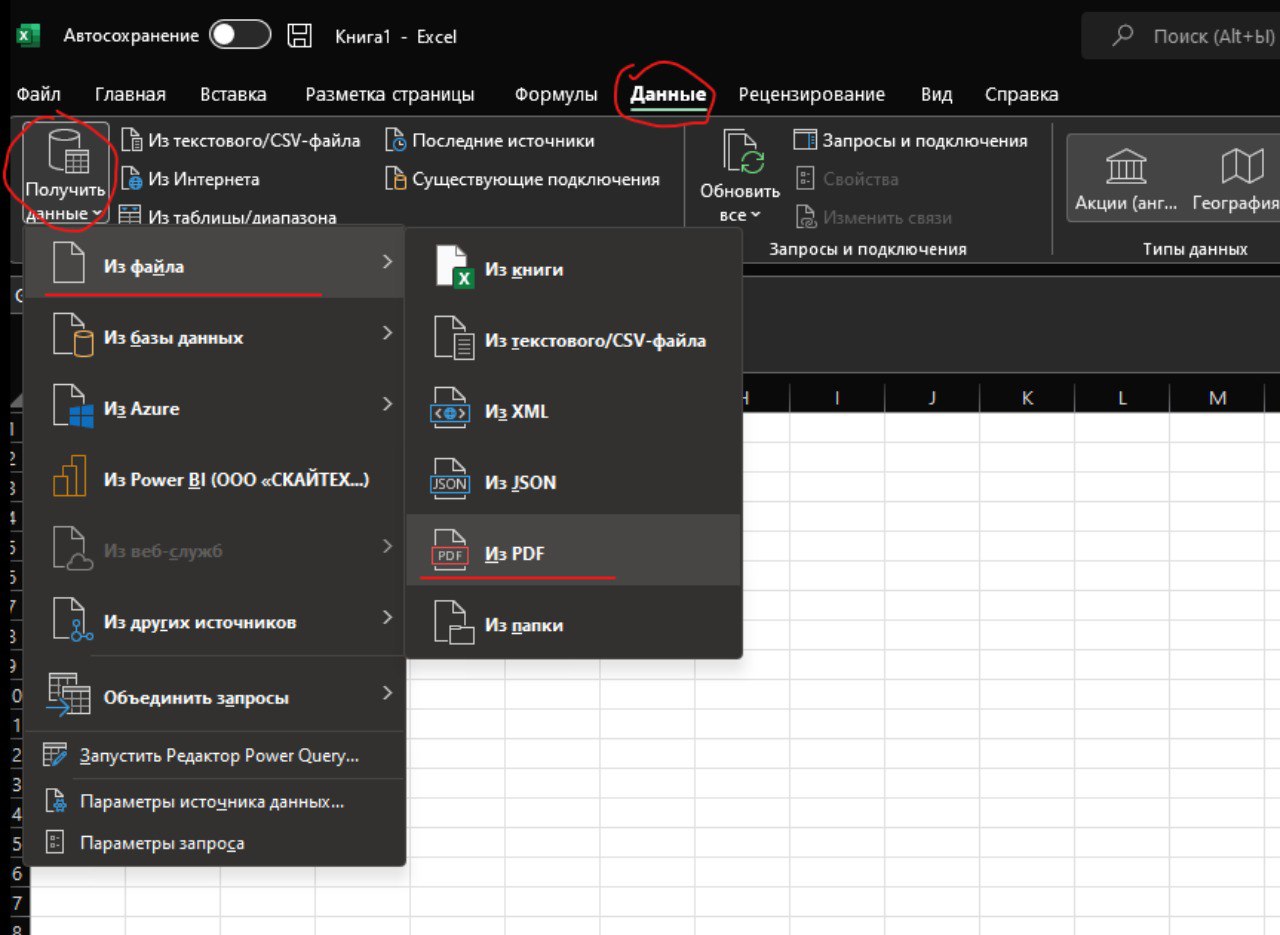
Task: Click the Свойства ribbon button
Action: [x=847, y=180]
